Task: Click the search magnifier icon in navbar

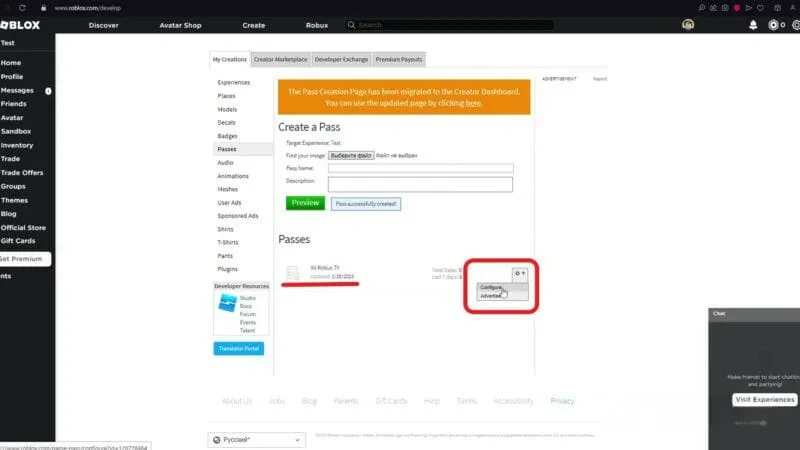Action: 351,24
